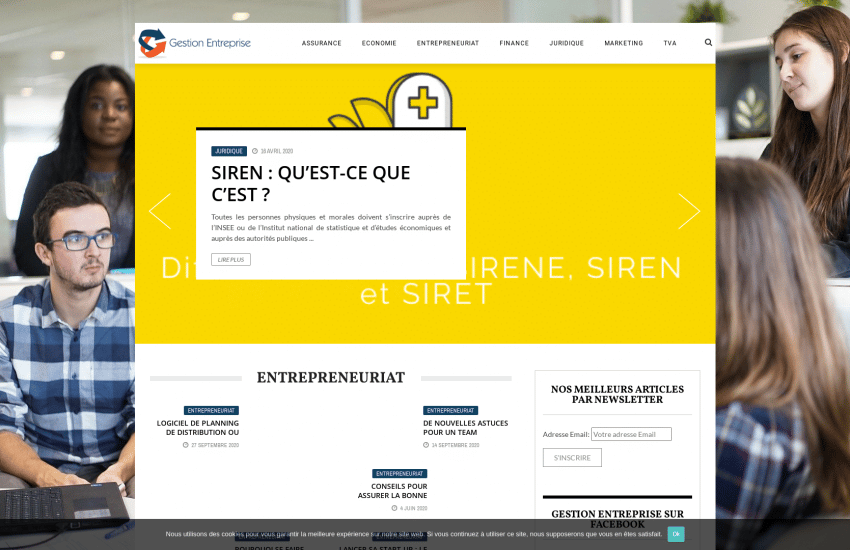850x550 pixels.
Task: Open 'Logiciel de planning de distribution' article
Action: [x=198, y=427]
